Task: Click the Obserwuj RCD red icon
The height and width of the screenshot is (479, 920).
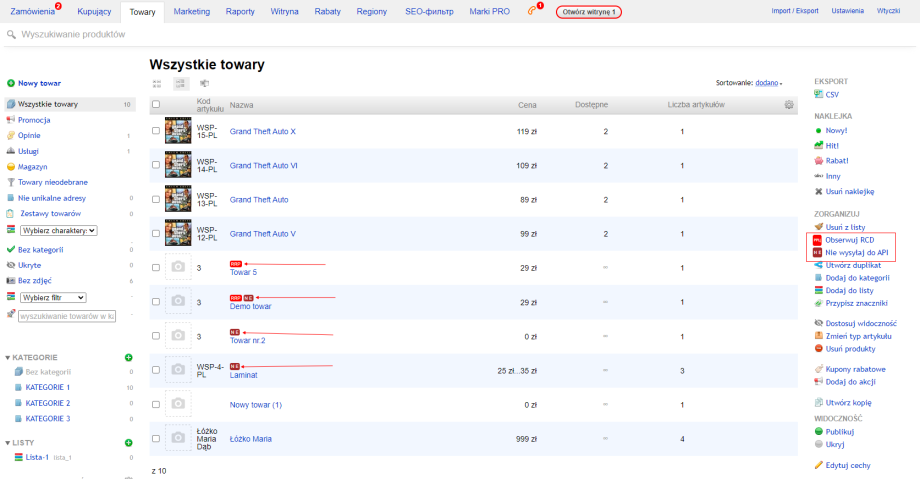Action: 817,240
